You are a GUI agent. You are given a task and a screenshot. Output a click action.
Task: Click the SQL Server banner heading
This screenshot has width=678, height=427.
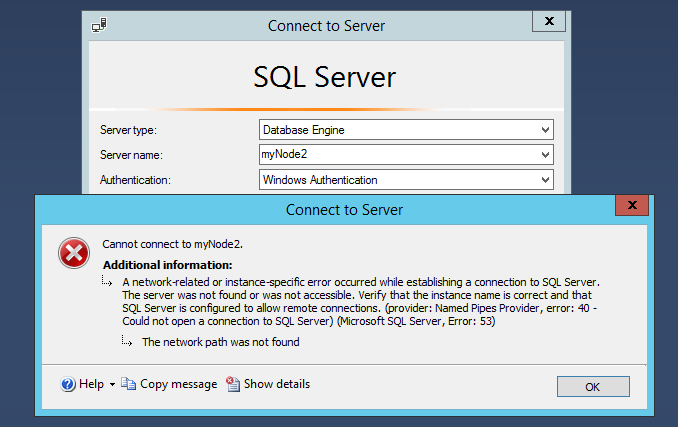(x=325, y=76)
